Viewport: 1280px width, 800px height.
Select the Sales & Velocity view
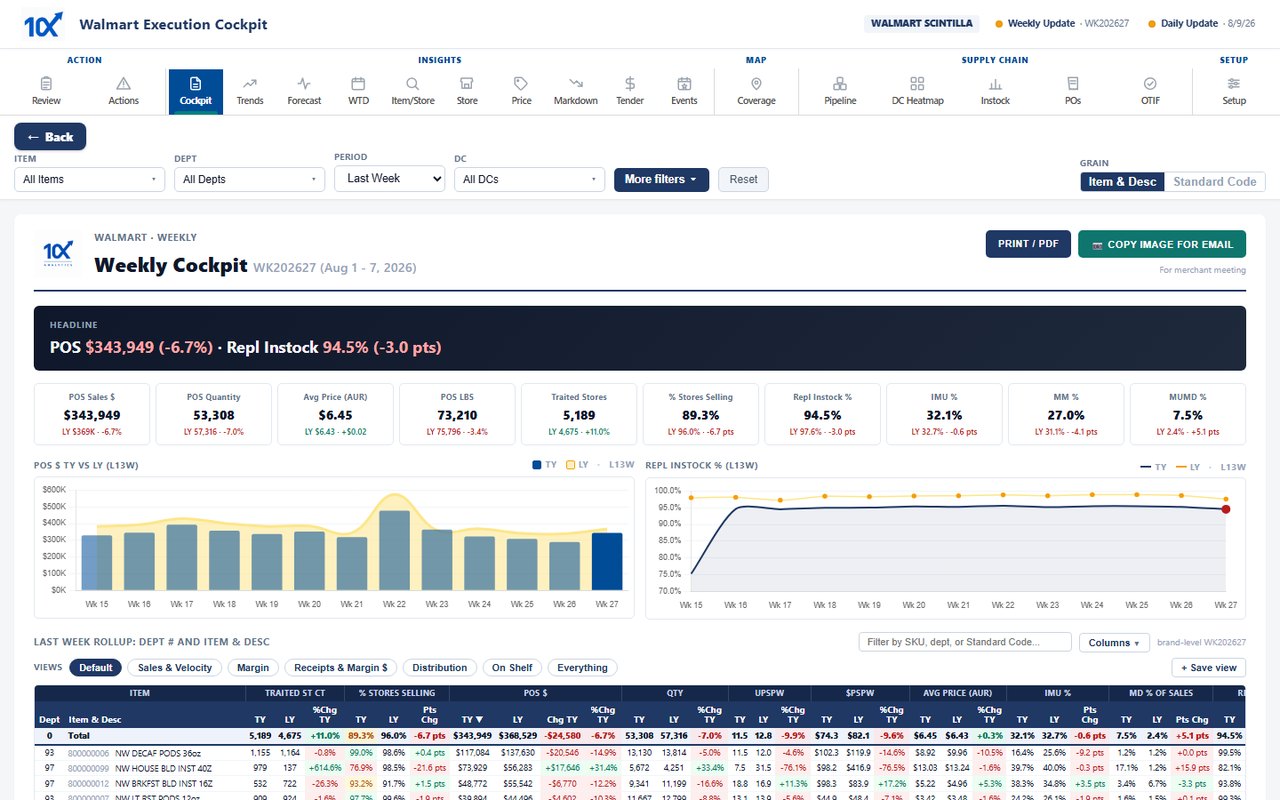pos(175,667)
